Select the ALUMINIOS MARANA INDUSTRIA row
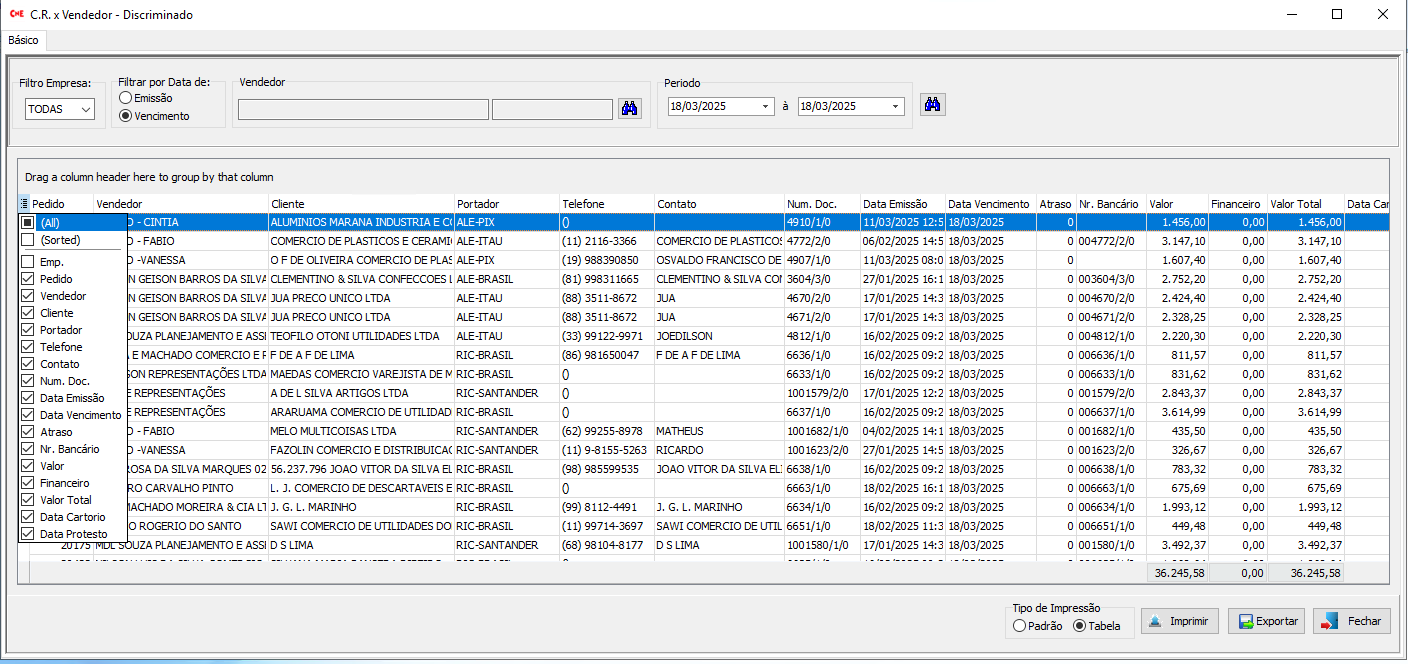1408x664 pixels. tap(360, 222)
